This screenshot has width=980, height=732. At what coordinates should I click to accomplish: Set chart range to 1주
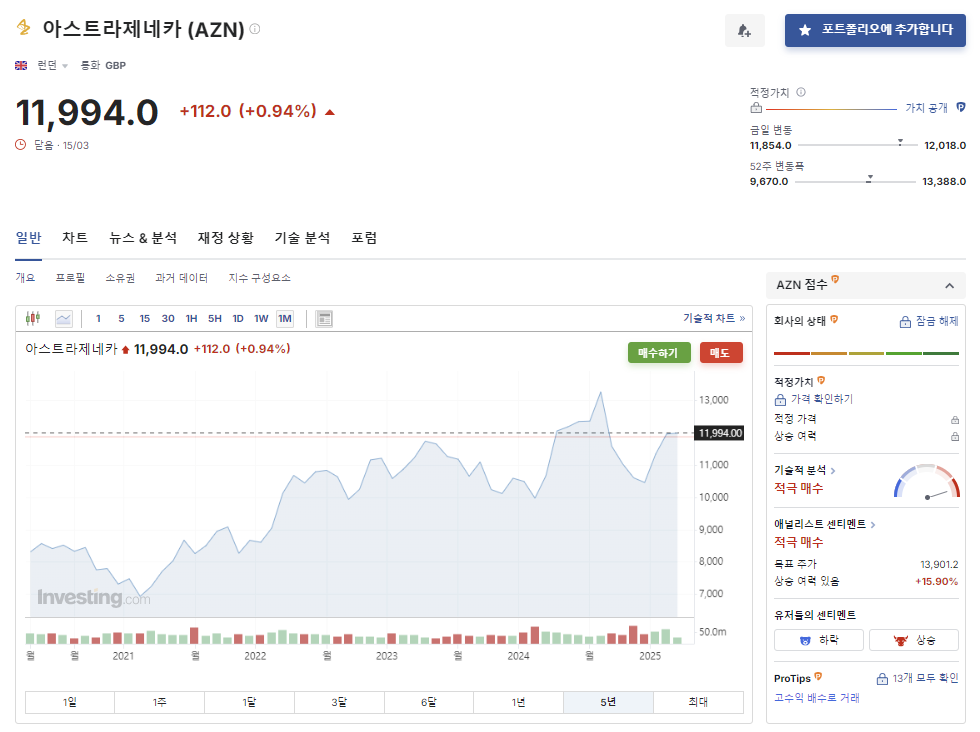[x=159, y=702]
